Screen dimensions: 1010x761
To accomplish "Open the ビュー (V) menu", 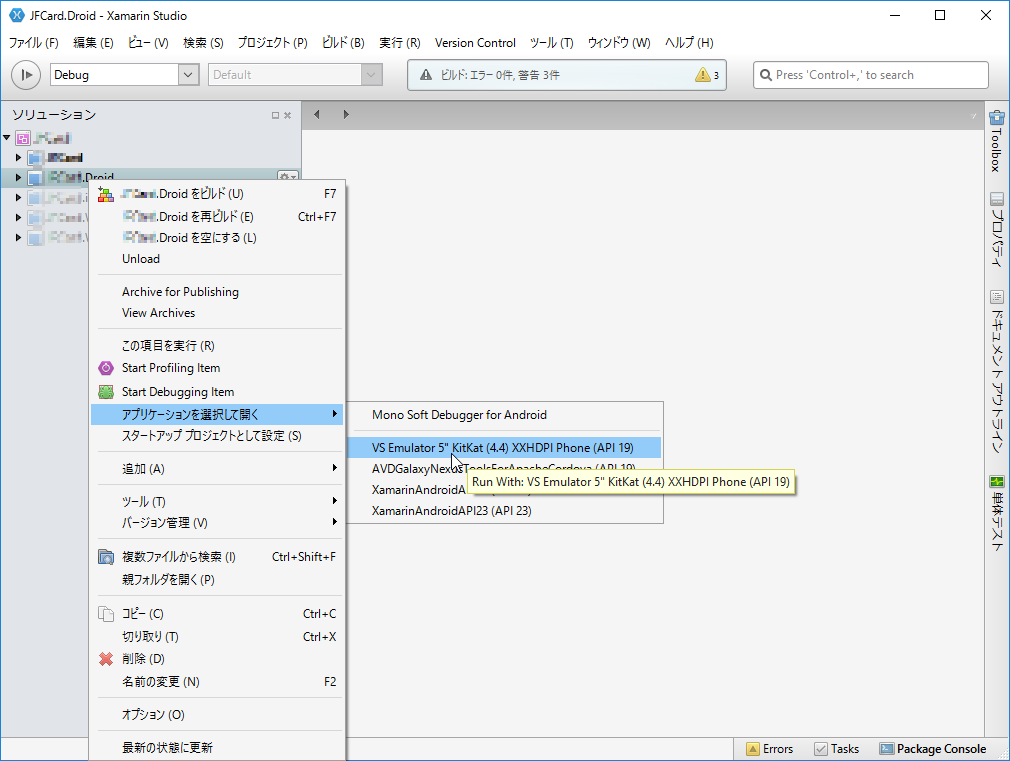I will [x=148, y=43].
